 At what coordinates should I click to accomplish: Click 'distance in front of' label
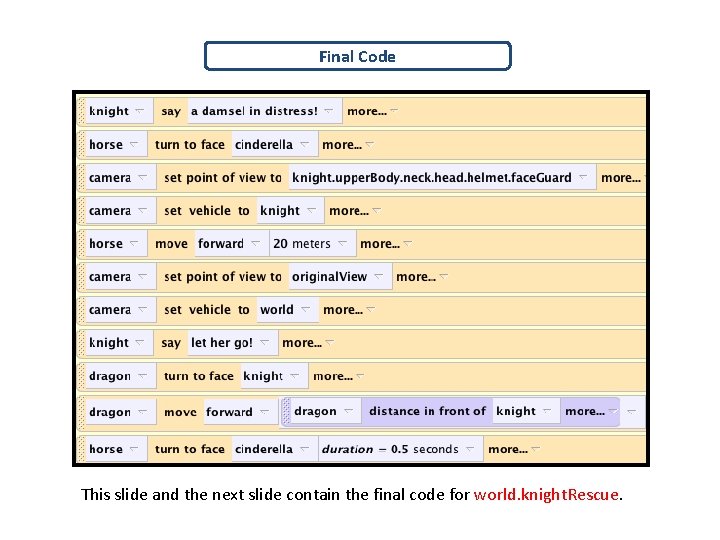click(427, 411)
